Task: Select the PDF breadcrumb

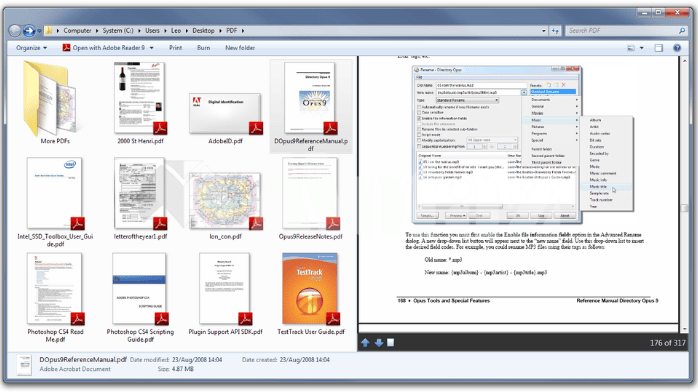Action: click(231, 31)
